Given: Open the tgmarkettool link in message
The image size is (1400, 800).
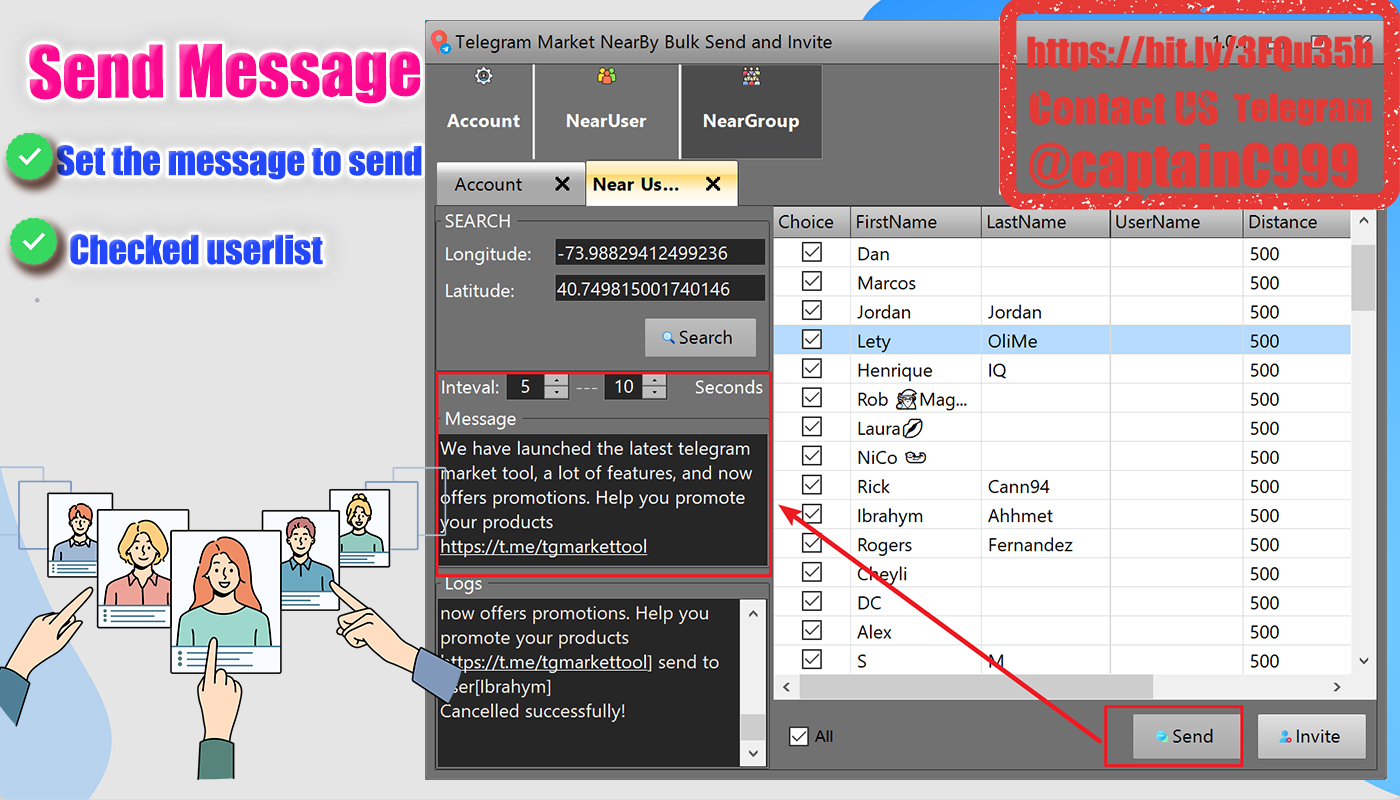Looking at the screenshot, I should 544,546.
